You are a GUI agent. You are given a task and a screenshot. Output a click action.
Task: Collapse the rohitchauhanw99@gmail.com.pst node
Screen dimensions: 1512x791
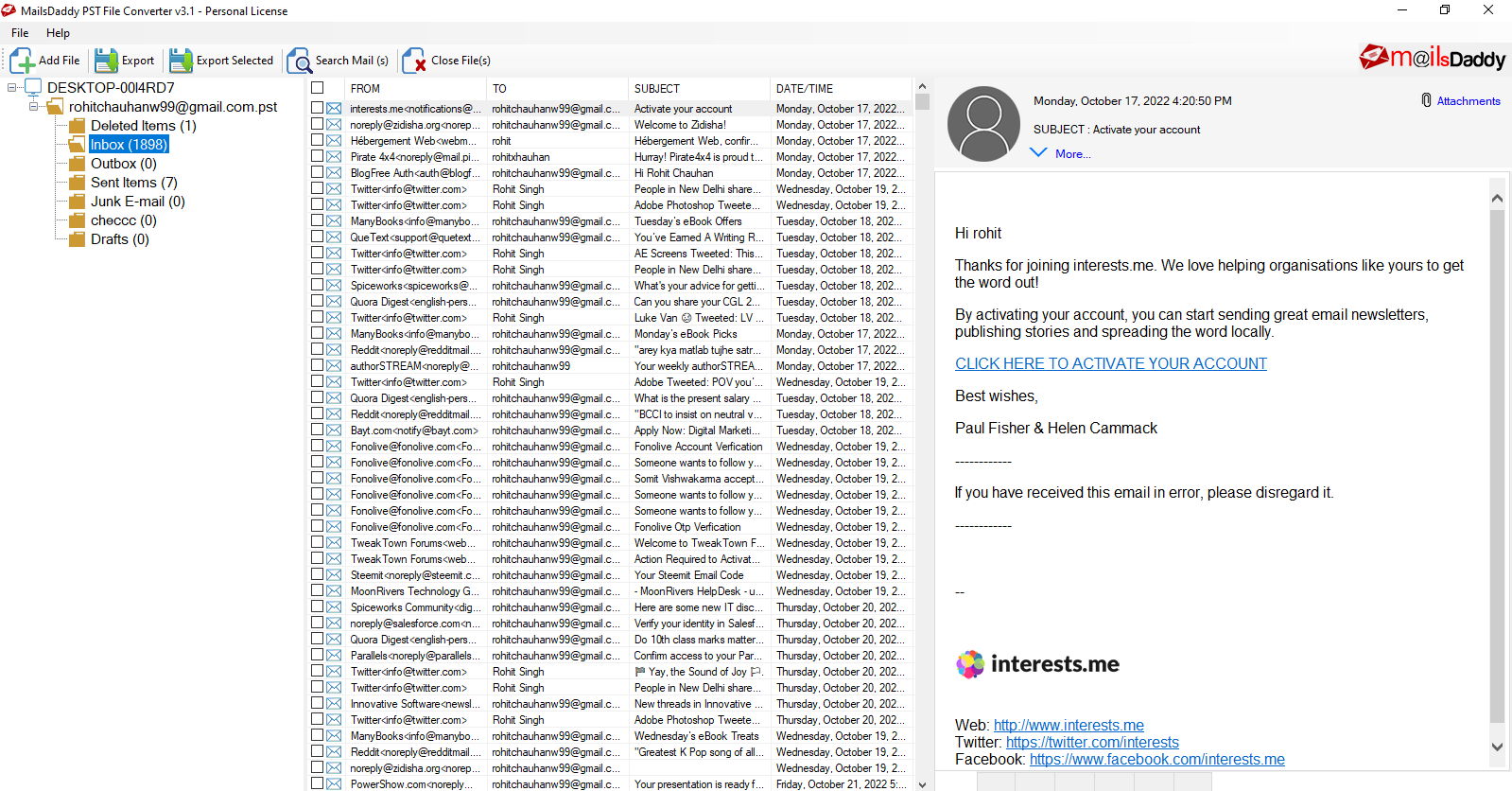(34, 107)
